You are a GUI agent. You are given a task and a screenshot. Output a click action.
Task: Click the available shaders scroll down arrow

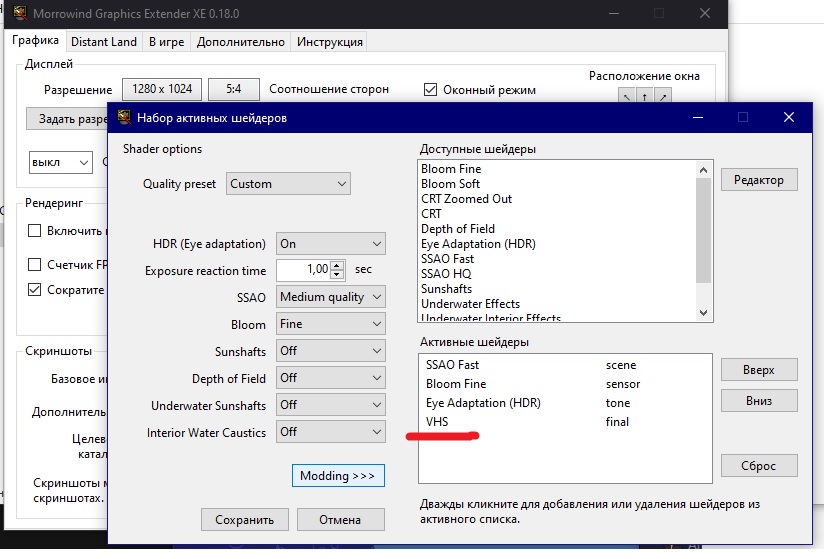[703, 313]
